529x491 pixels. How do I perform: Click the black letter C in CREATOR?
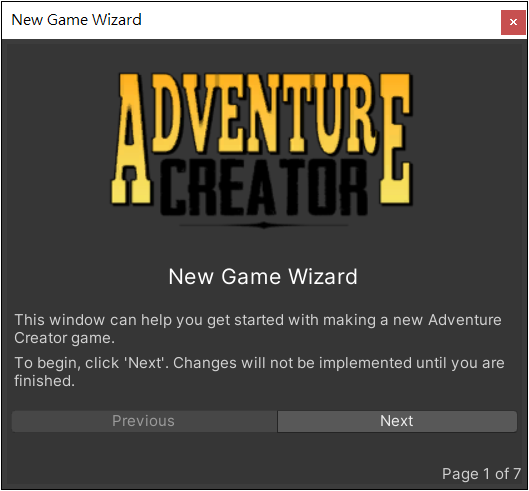(173, 187)
